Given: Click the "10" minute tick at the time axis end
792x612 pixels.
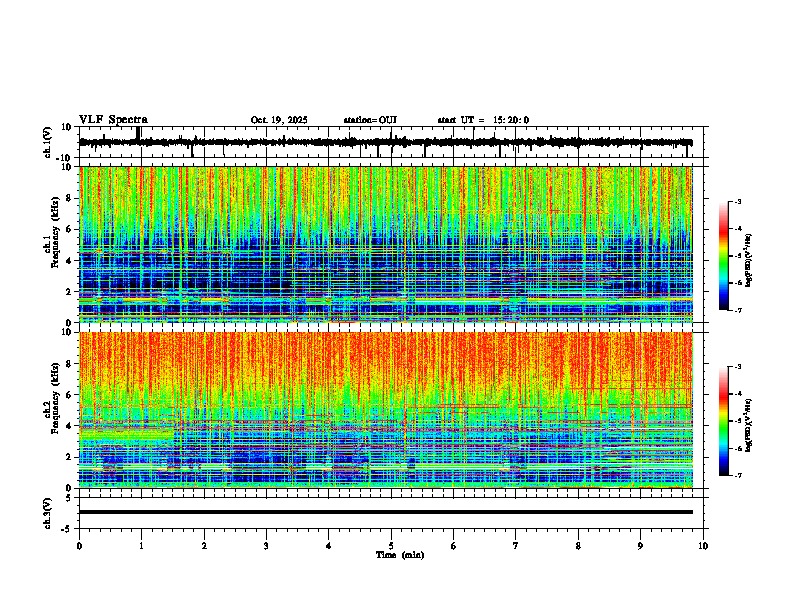Looking at the screenshot, I should pos(703,546).
